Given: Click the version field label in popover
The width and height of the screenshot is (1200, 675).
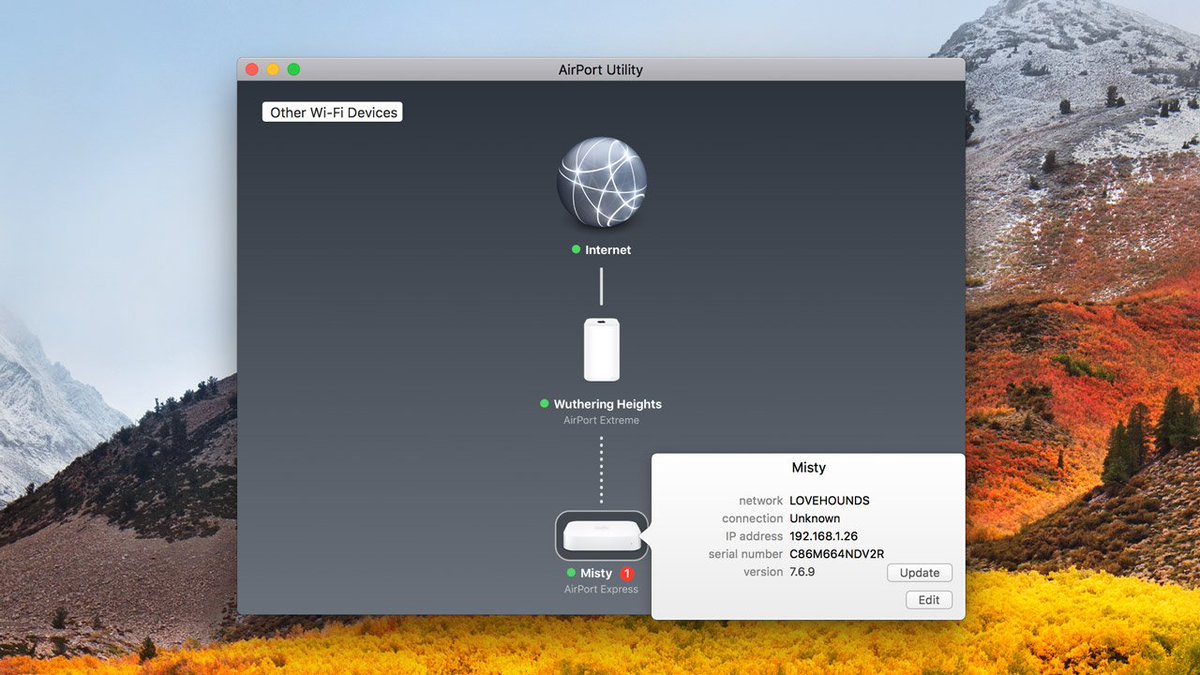Looking at the screenshot, I should click(x=764, y=572).
